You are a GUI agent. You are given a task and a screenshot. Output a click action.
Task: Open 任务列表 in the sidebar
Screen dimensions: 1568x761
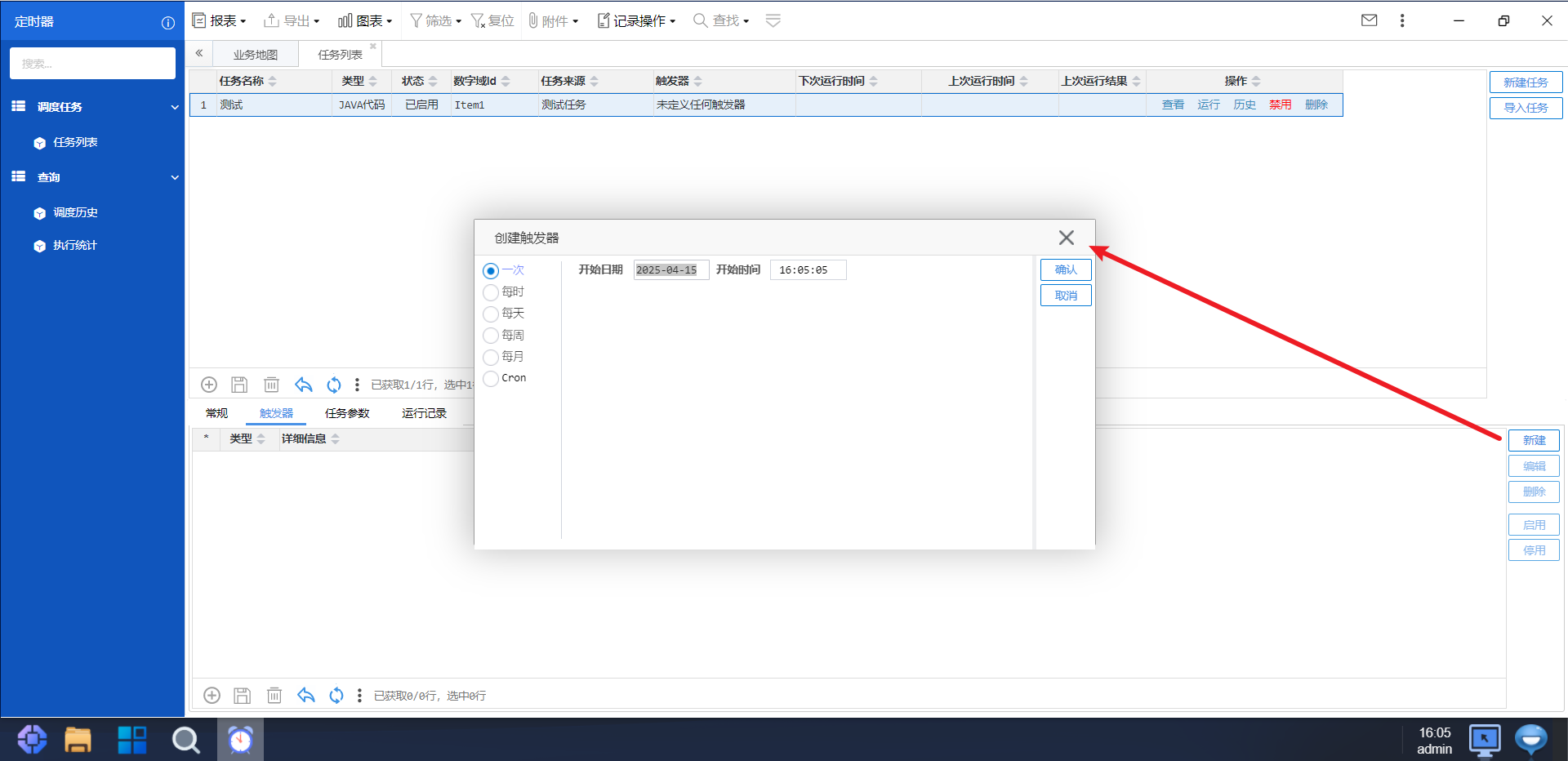(75, 142)
